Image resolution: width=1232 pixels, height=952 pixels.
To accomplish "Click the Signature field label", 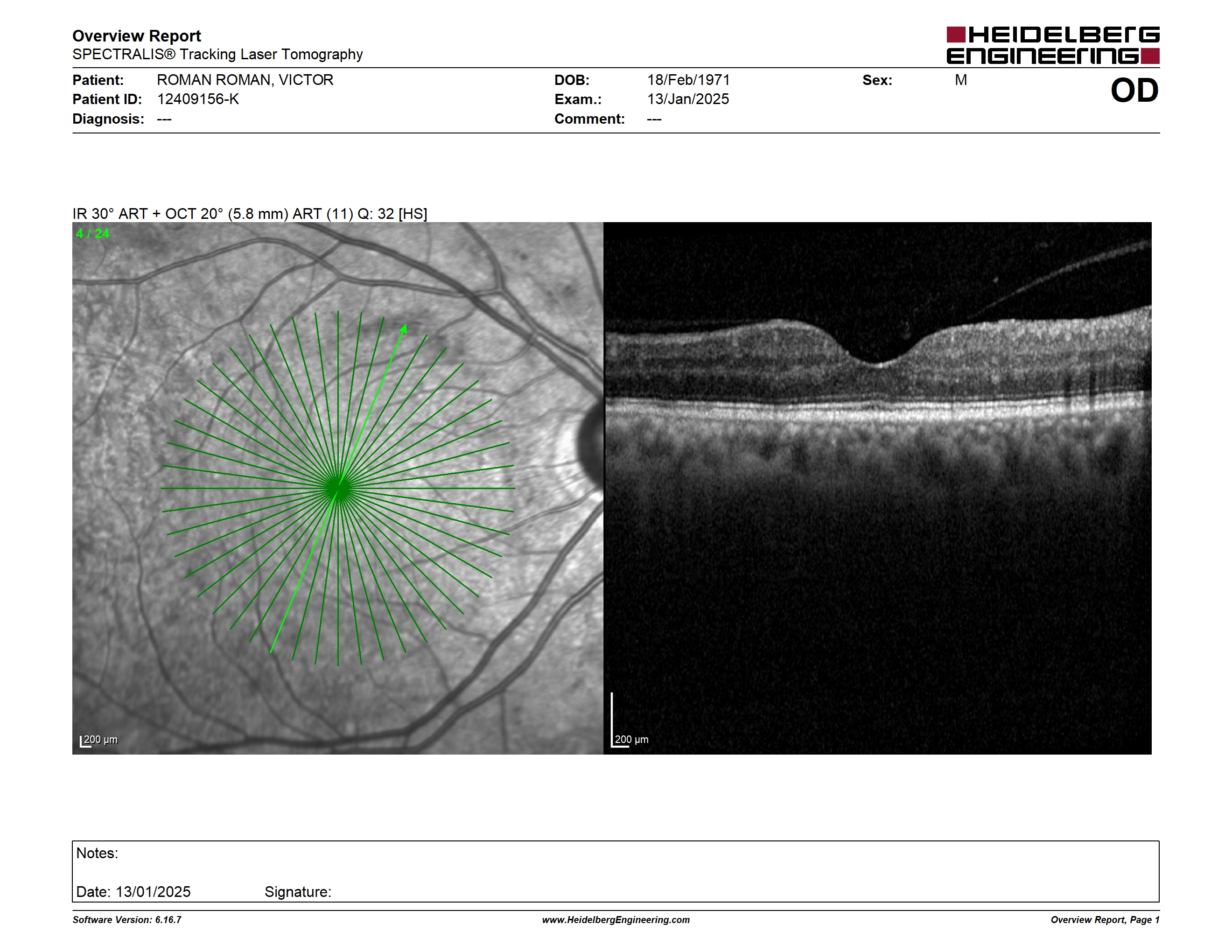I will pyautogui.click(x=298, y=892).
